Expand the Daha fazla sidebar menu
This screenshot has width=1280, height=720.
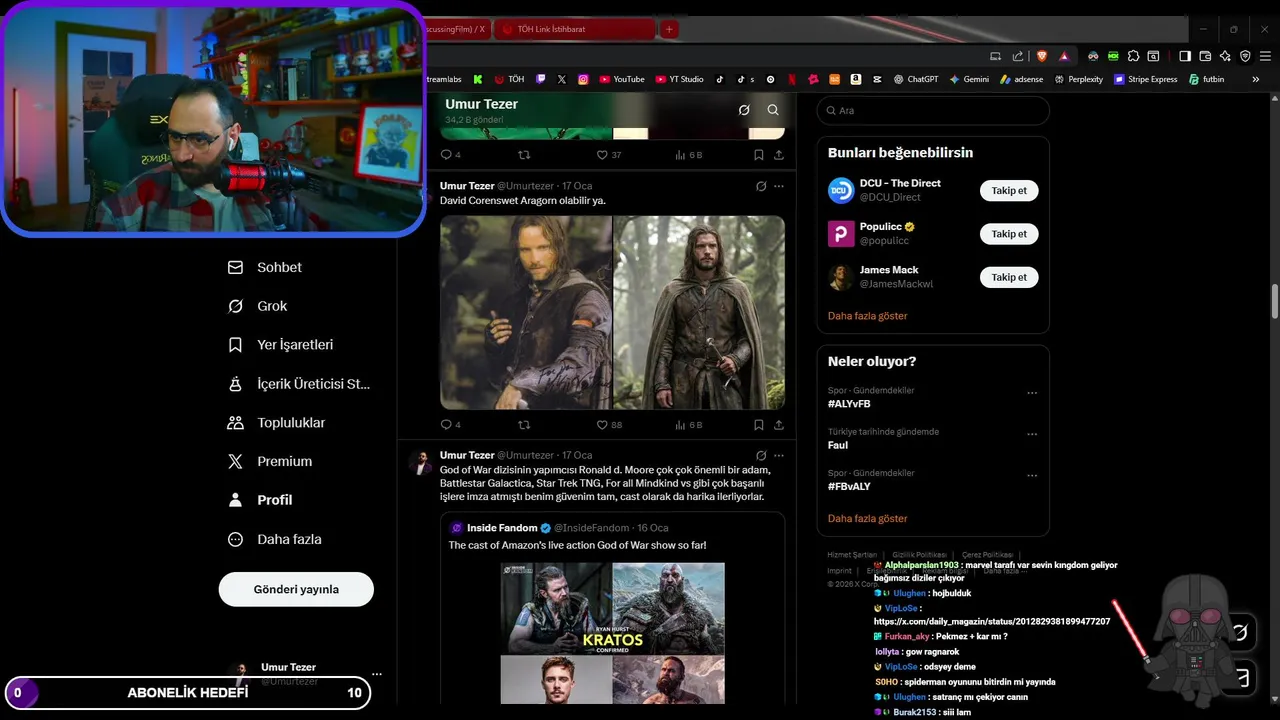tap(274, 539)
